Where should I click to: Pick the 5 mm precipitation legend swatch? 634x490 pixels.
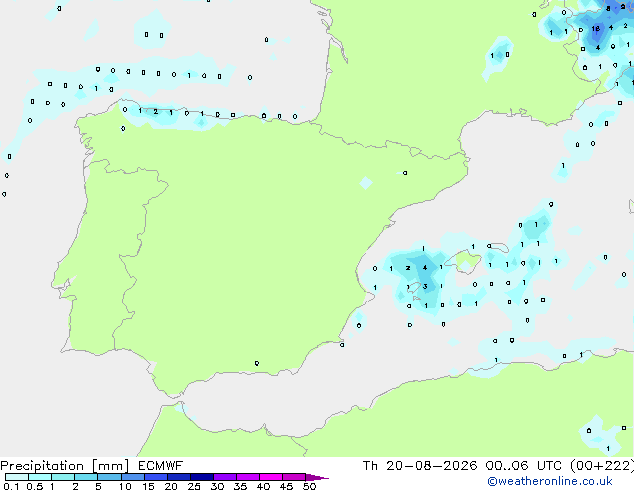pyautogui.click(x=109, y=477)
